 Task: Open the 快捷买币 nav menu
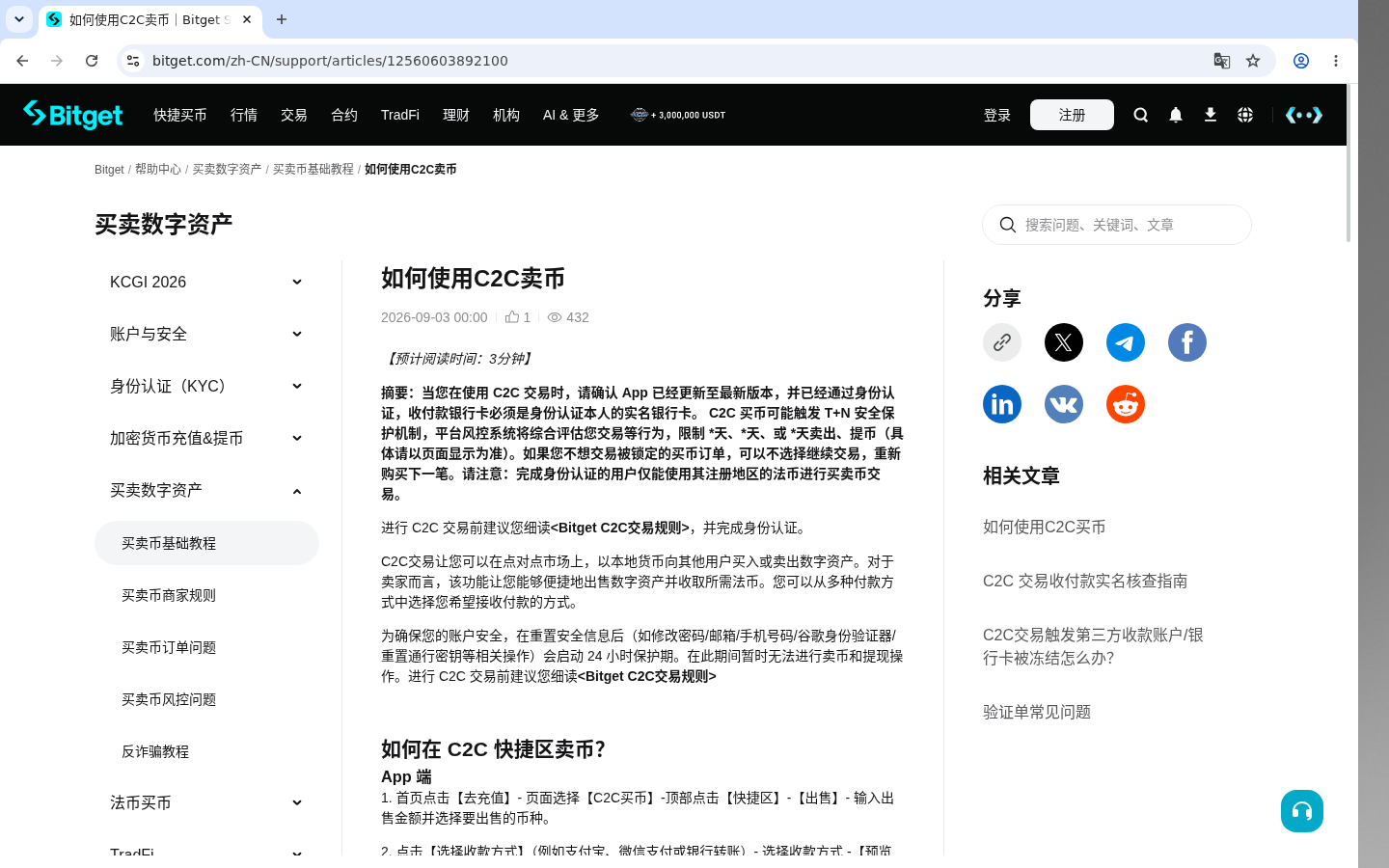(180, 115)
